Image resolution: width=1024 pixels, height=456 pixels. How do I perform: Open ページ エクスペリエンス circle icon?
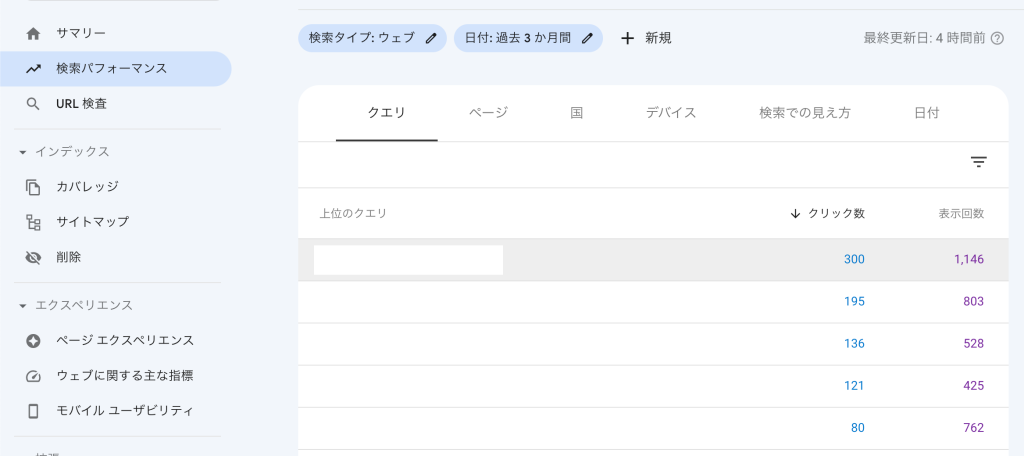point(33,341)
